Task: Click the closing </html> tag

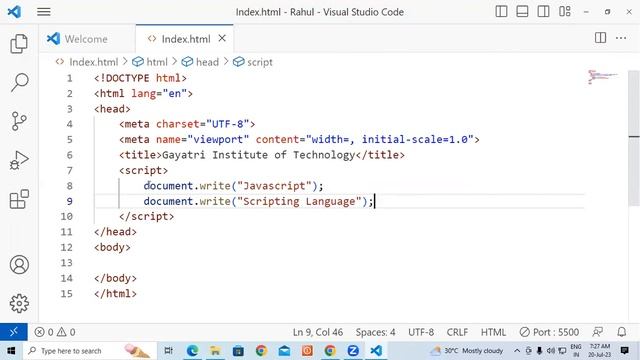Action: (115, 294)
